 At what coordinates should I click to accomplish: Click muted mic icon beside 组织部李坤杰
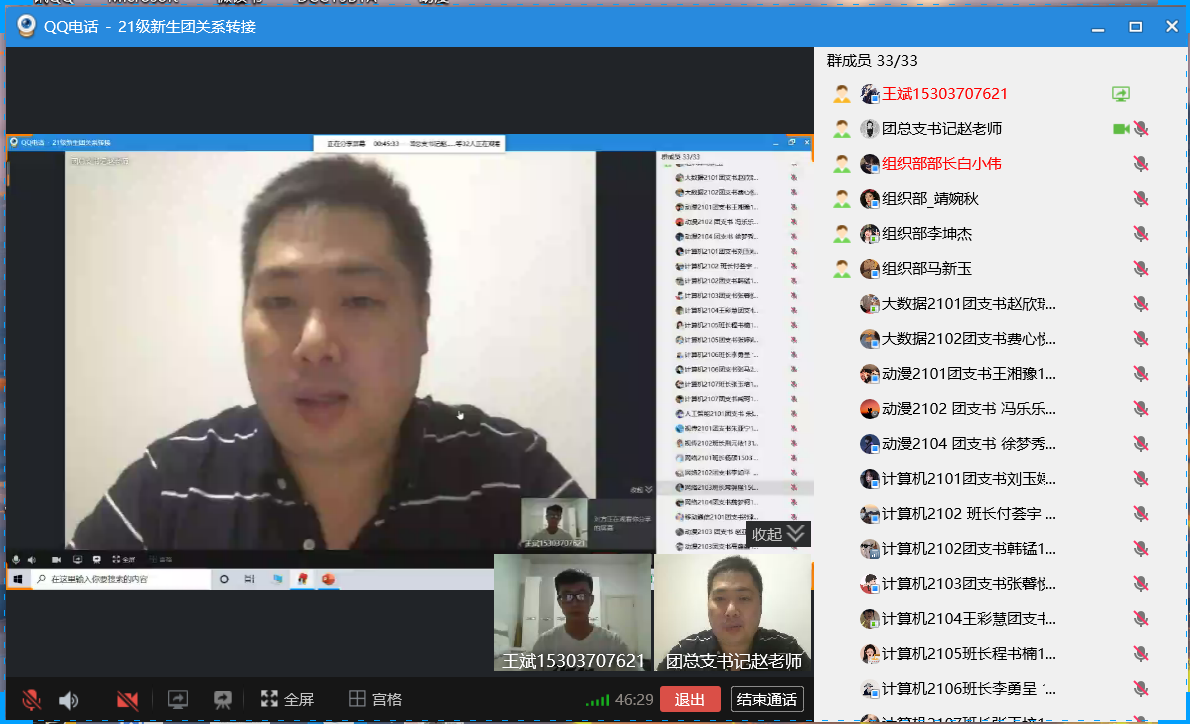point(1140,234)
